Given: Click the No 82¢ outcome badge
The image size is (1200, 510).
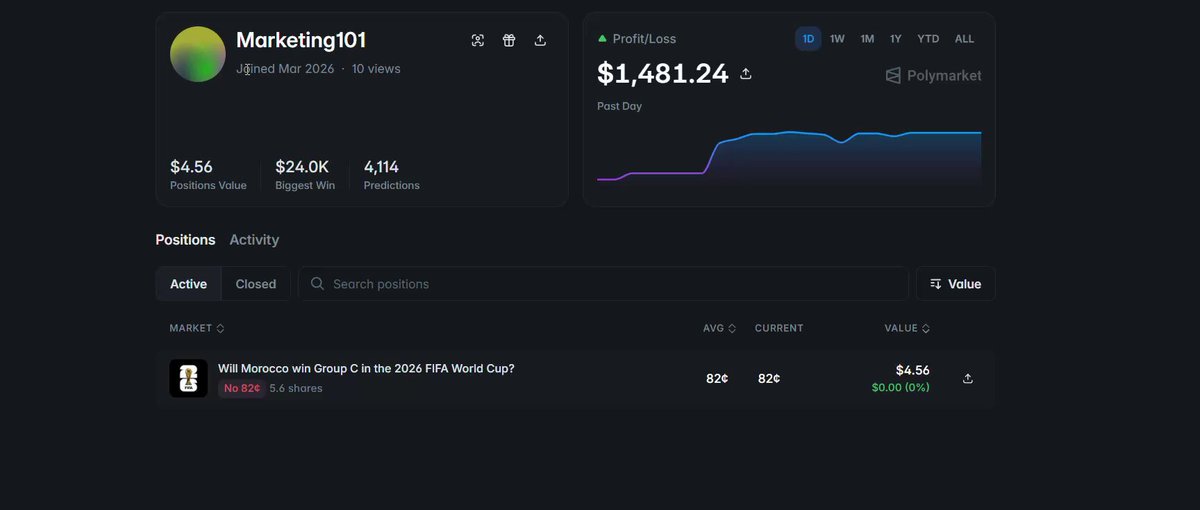Looking at the screenshot, I should [241, 388].
